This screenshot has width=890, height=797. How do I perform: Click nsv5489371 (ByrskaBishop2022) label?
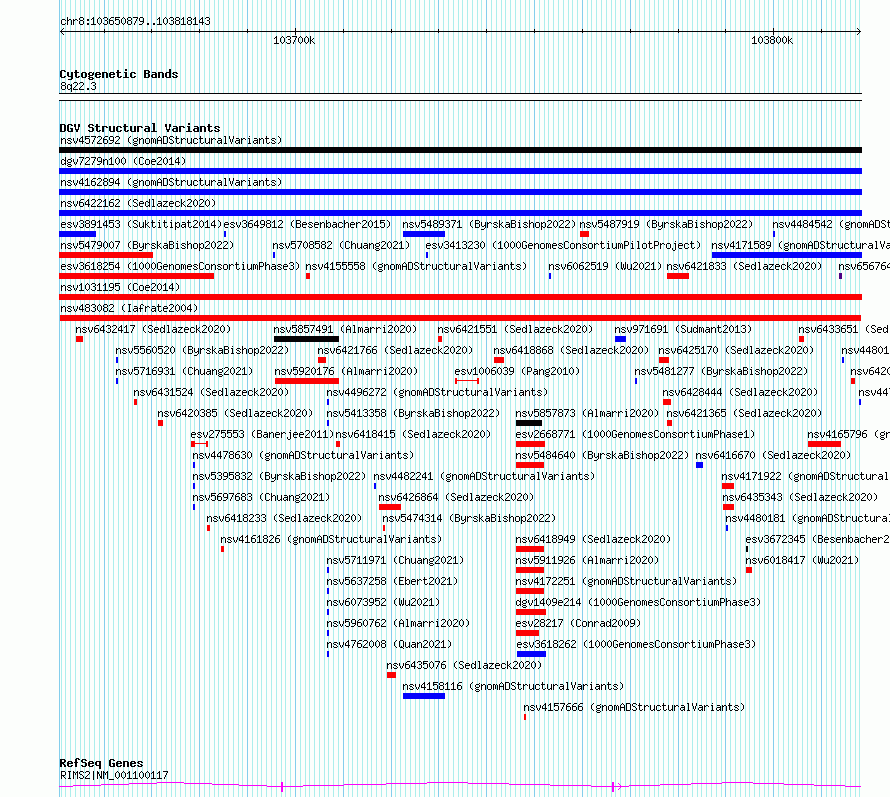[489, 224]
